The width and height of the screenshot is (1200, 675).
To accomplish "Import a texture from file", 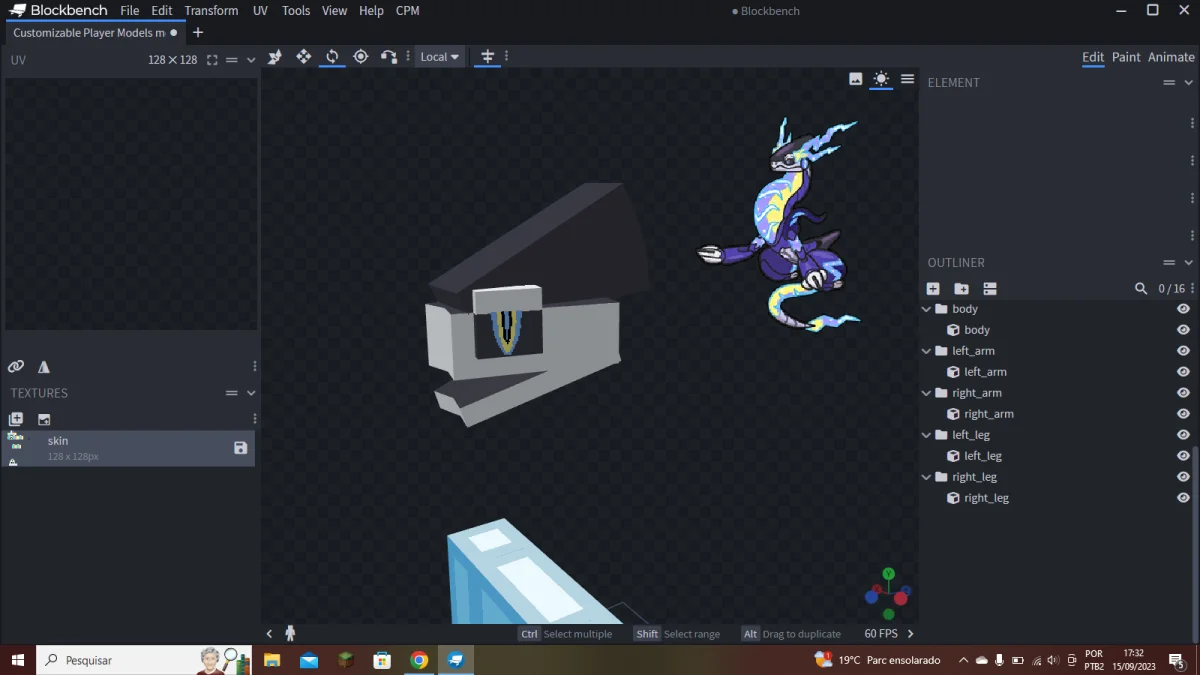I will [44, 419].
